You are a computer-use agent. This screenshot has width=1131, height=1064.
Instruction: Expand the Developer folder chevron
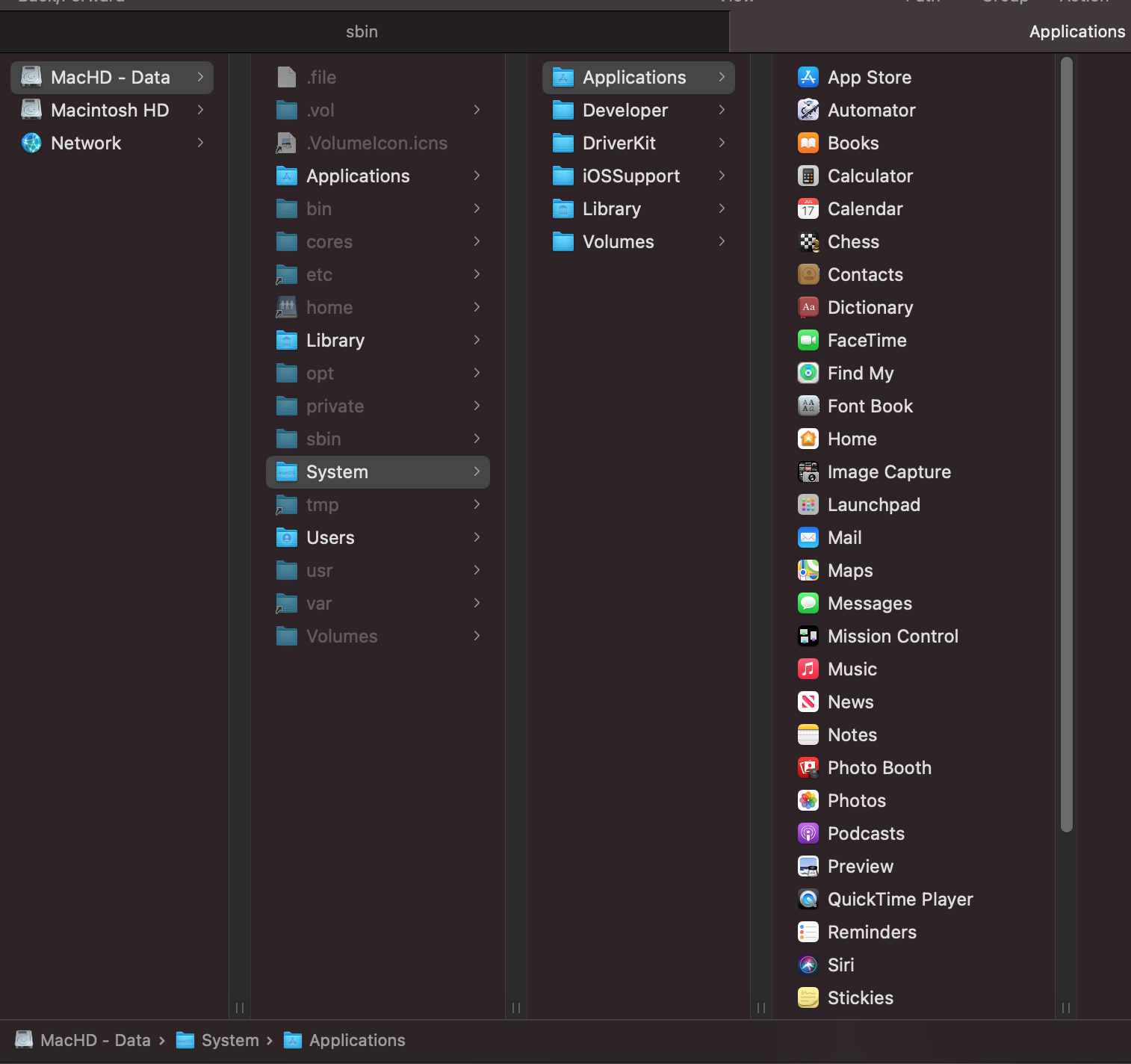[722, 110]
